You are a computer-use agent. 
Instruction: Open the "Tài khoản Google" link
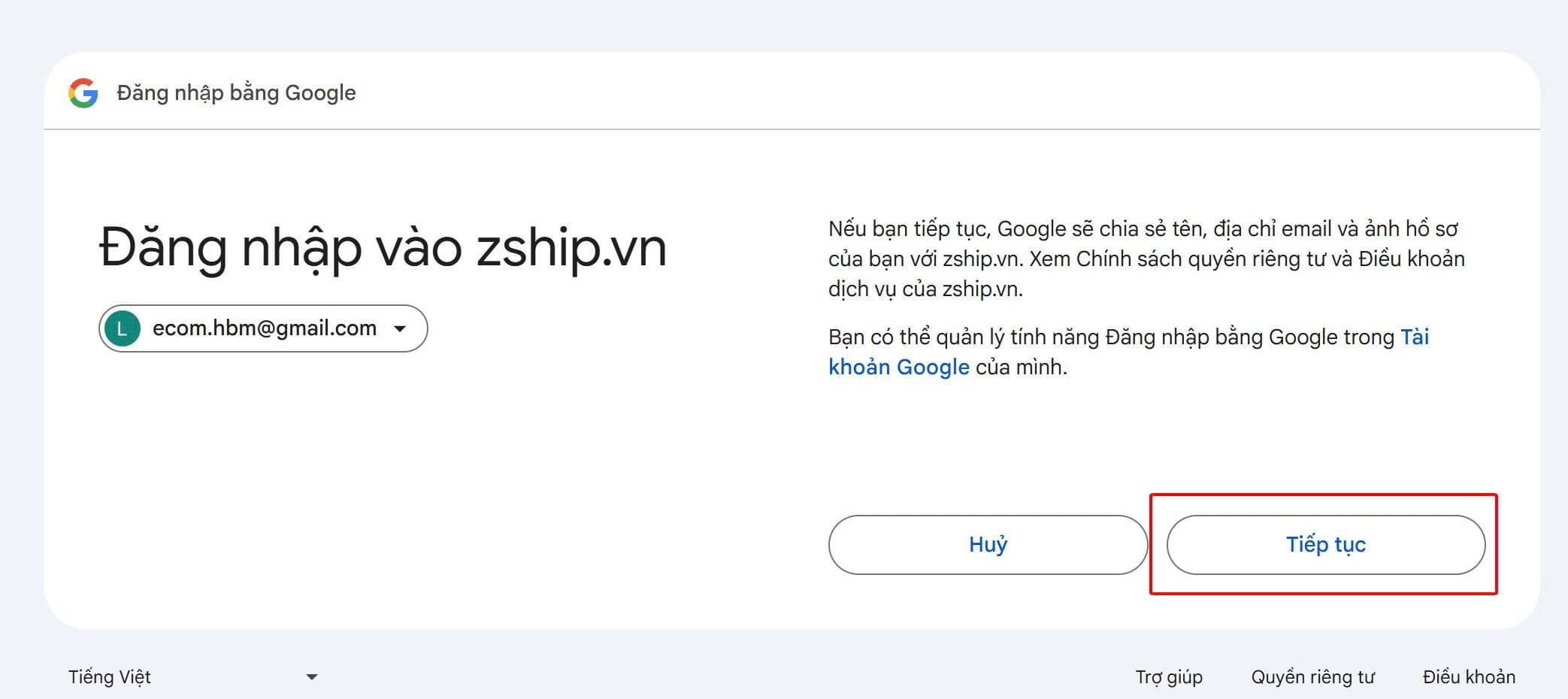[x=898, y=368]
